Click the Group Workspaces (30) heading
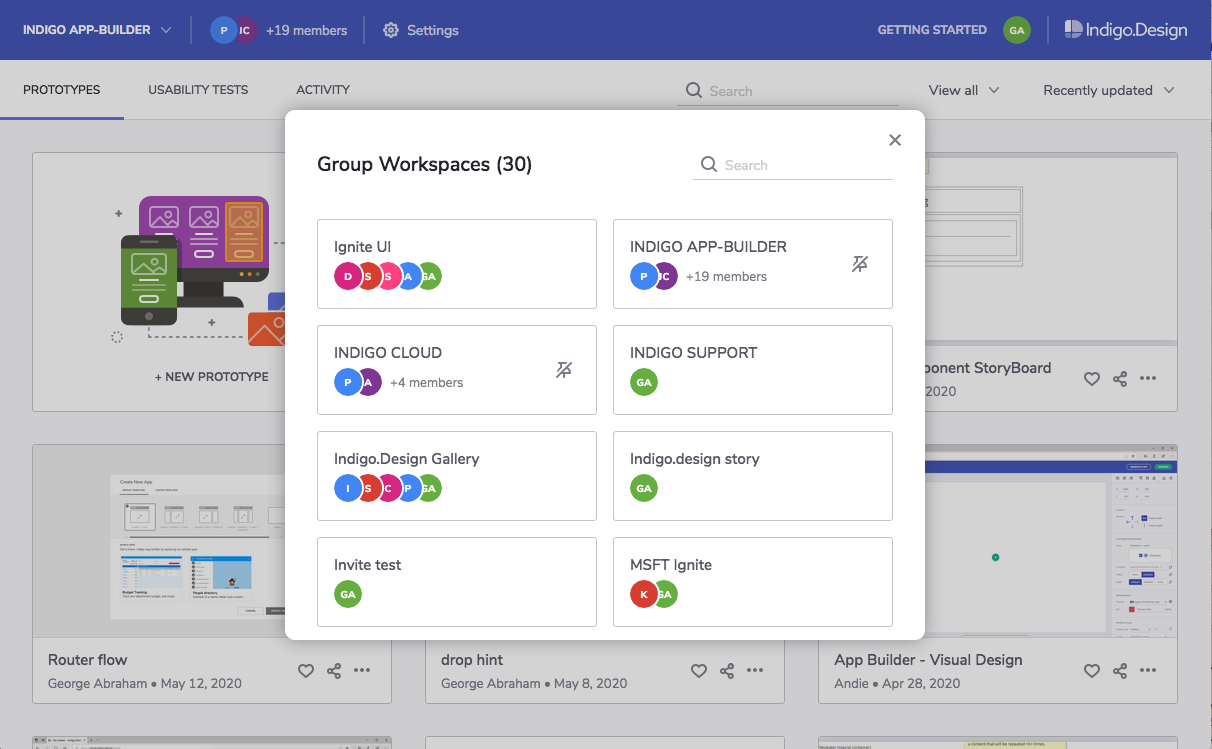Viewport: 1212px width, 749px height. pos(425,165)
